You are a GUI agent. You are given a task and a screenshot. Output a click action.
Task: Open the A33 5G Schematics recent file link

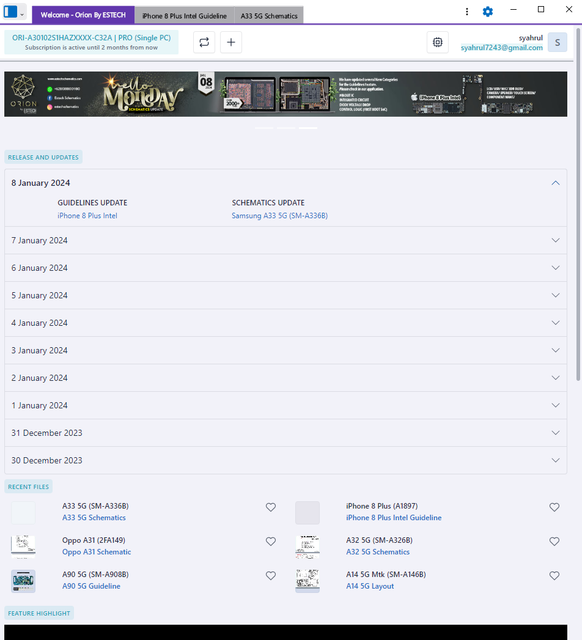click(x=94, y=518)
